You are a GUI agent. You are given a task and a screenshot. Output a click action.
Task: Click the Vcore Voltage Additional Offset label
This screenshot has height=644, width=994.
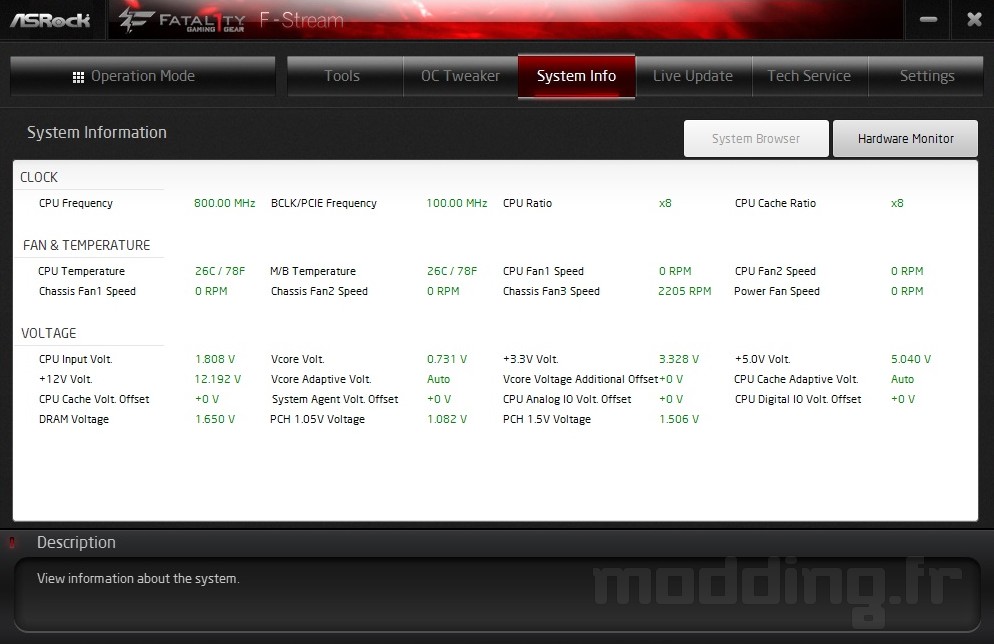pyautogui.click(x=581, y=380)
